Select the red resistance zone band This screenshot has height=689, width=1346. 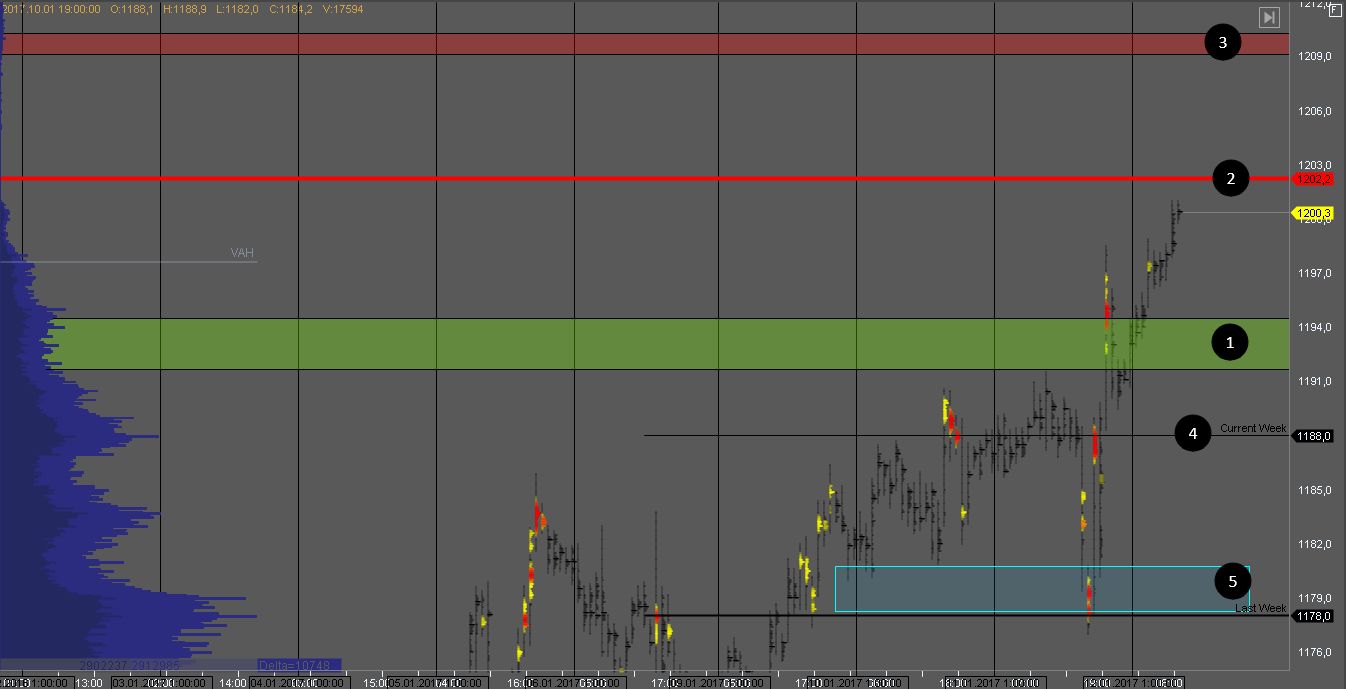click(x=600, y=44)
